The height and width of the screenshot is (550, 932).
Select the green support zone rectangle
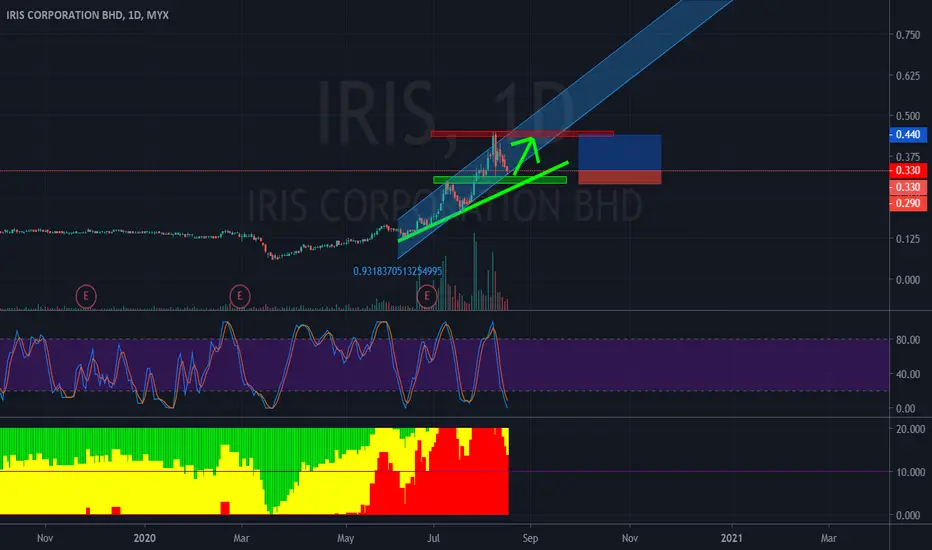click(500, 180)
